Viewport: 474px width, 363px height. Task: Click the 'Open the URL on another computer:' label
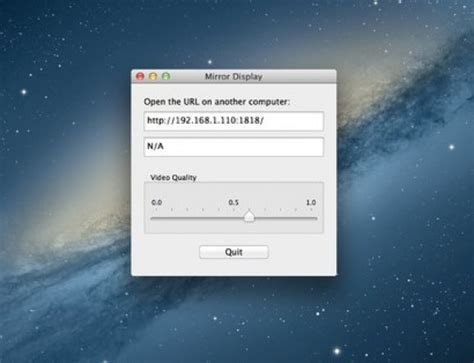(x=217, y=102)
